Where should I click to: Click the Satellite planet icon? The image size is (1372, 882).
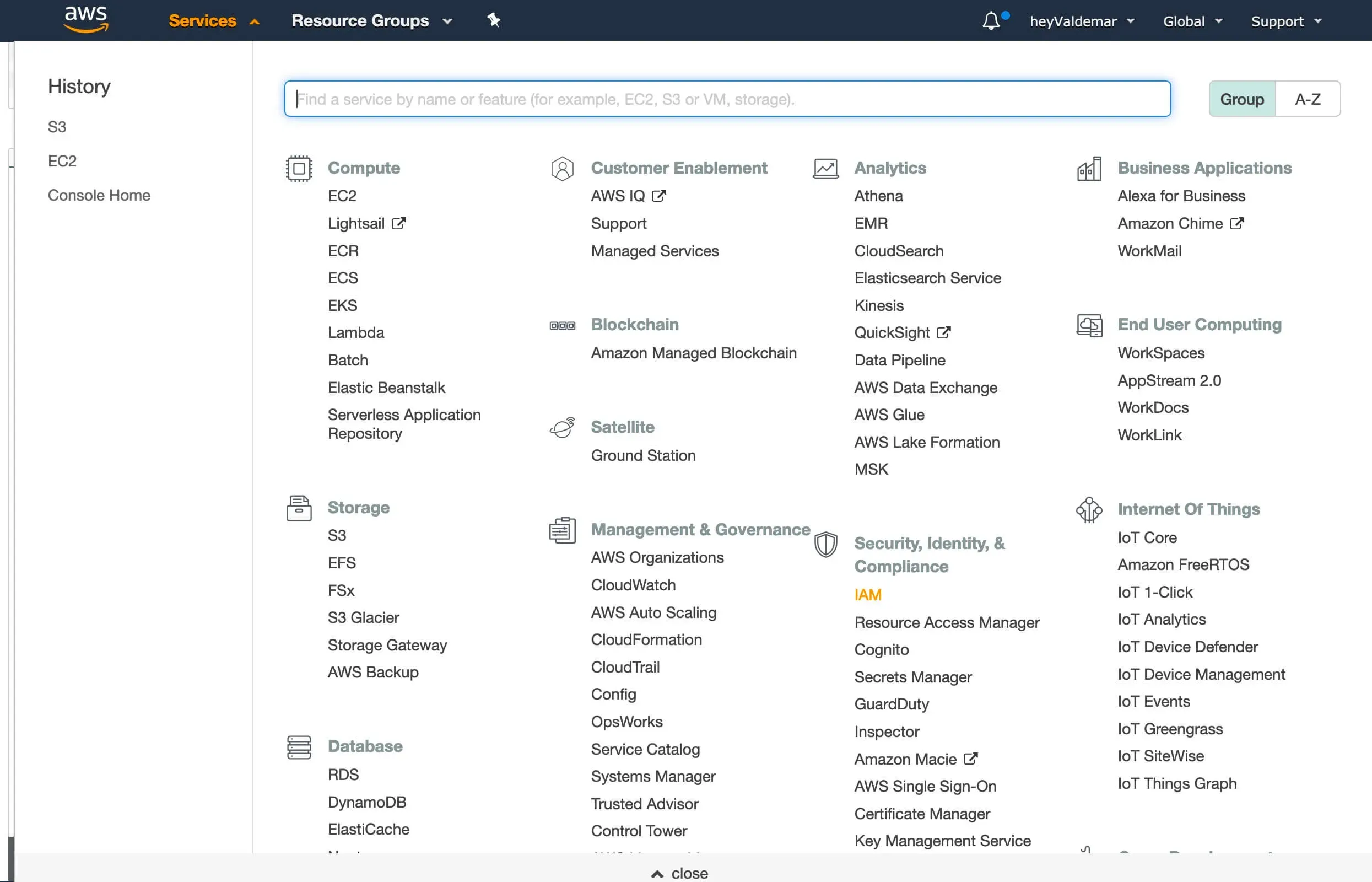tap(562, 427)
